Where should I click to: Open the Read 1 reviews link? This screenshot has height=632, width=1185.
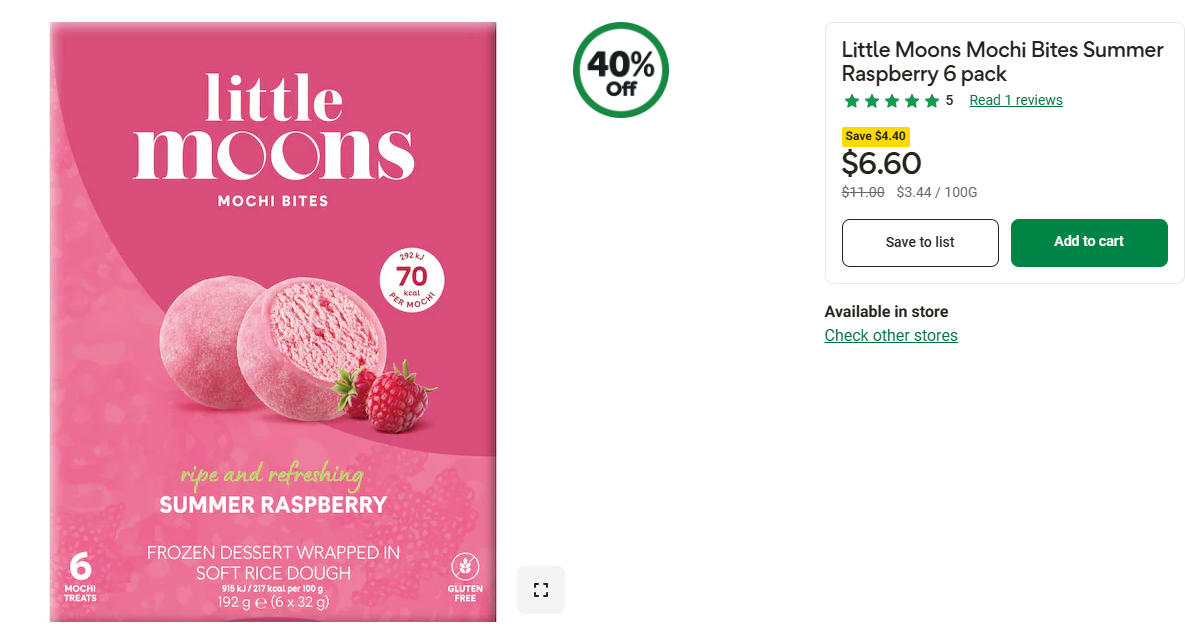tap(1016, 100)
